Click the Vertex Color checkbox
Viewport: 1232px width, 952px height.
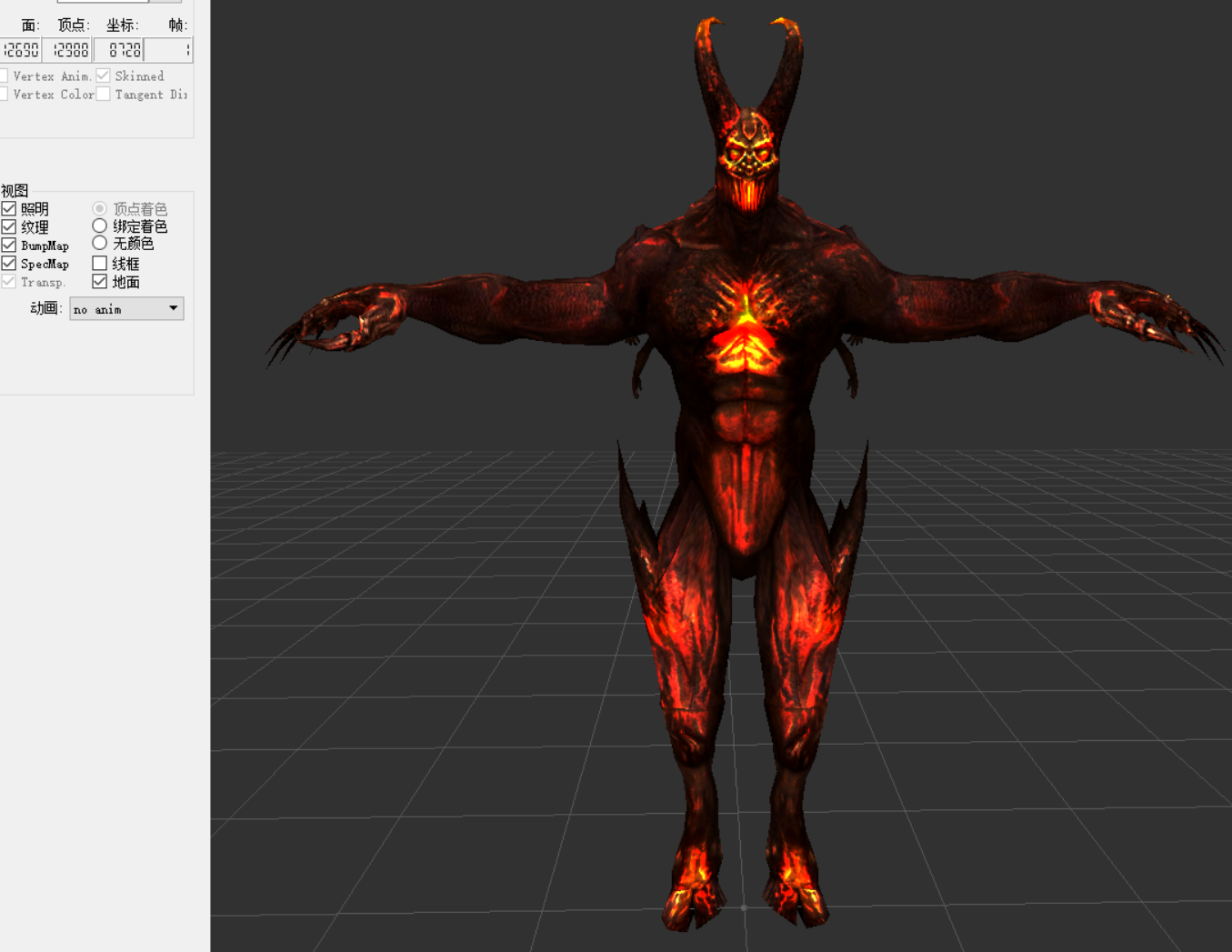click(4, 94)
